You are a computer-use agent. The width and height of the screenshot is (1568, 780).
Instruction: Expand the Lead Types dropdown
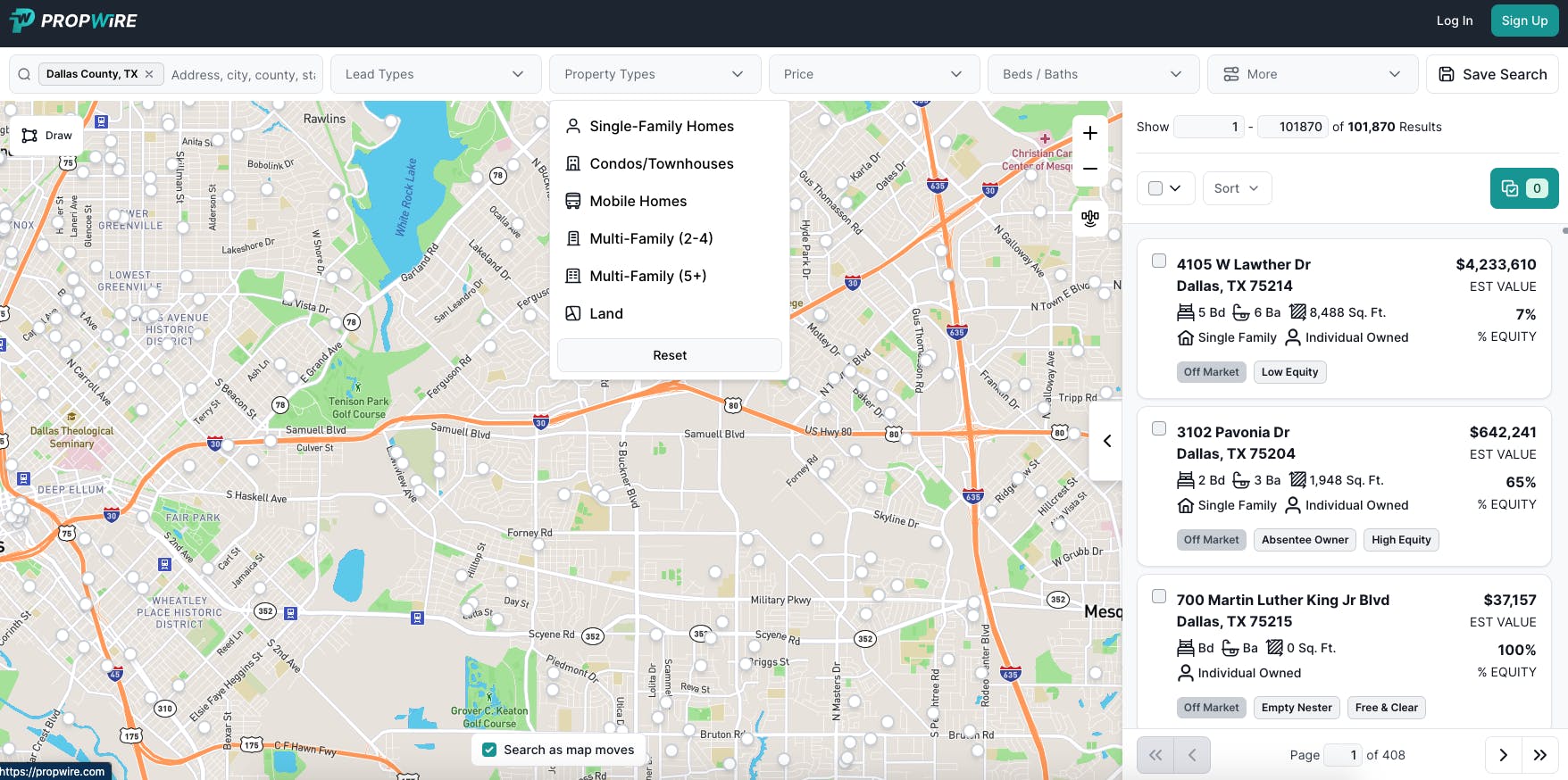click(x=435, y=74)
